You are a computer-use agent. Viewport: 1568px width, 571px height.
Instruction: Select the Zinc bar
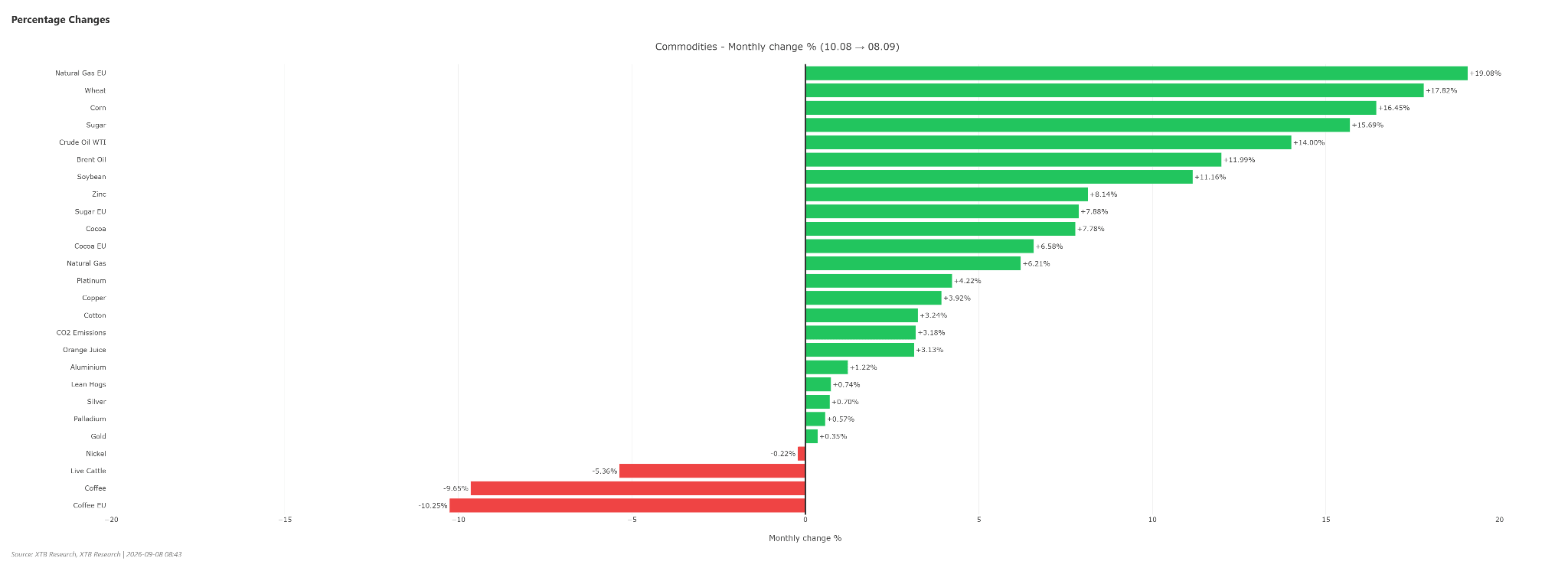click(946, 194)
